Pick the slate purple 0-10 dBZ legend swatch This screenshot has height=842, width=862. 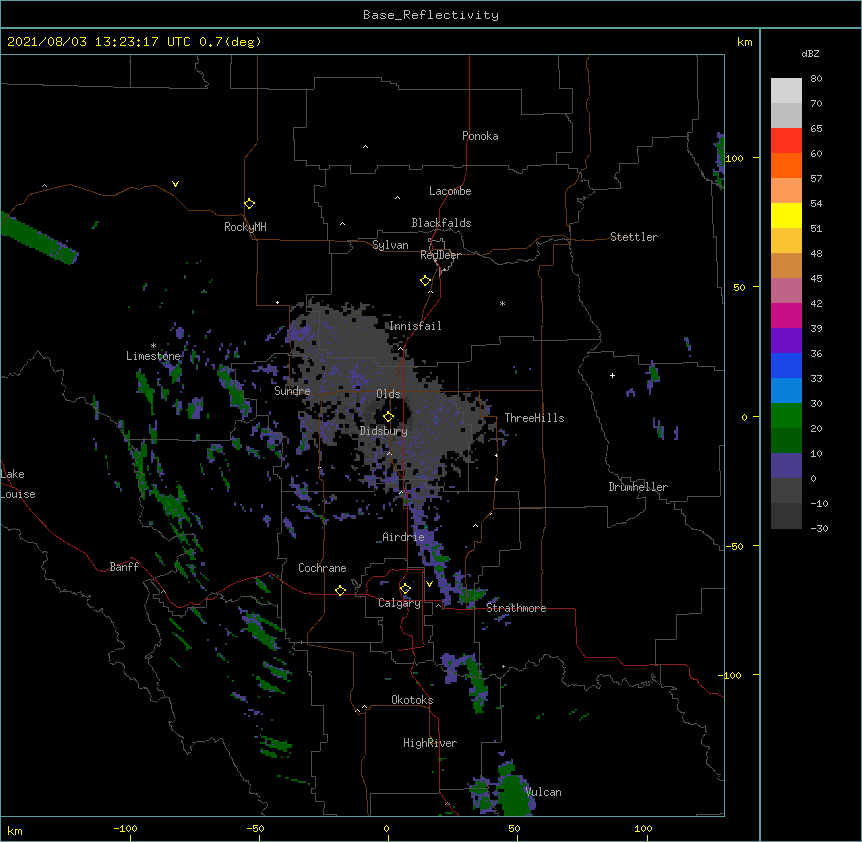pyautogui.click(x=786, y=466)
